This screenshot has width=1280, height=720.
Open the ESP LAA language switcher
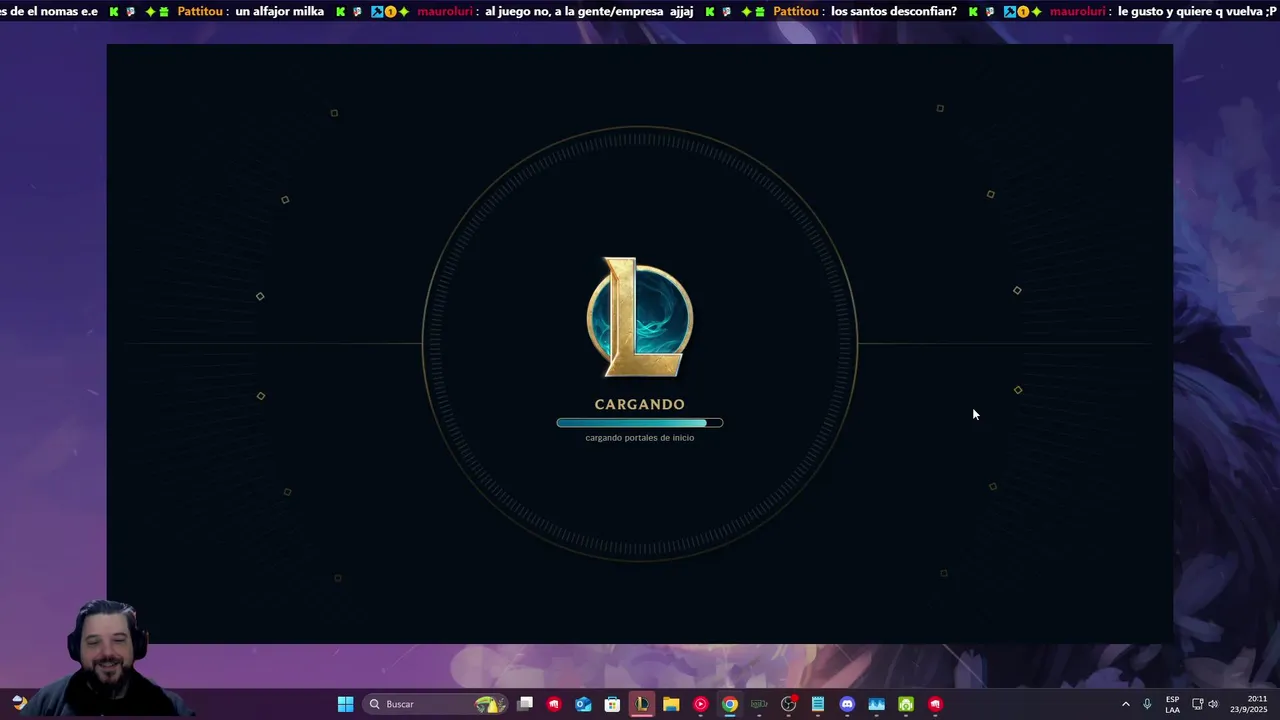[x=1172, y=704]
